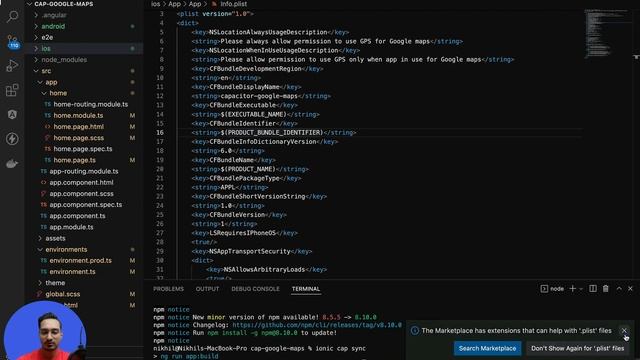Open home.page.spec.ts file
Image resolution: width=640 pixels, height=360 pixels.
coord(84,149)
